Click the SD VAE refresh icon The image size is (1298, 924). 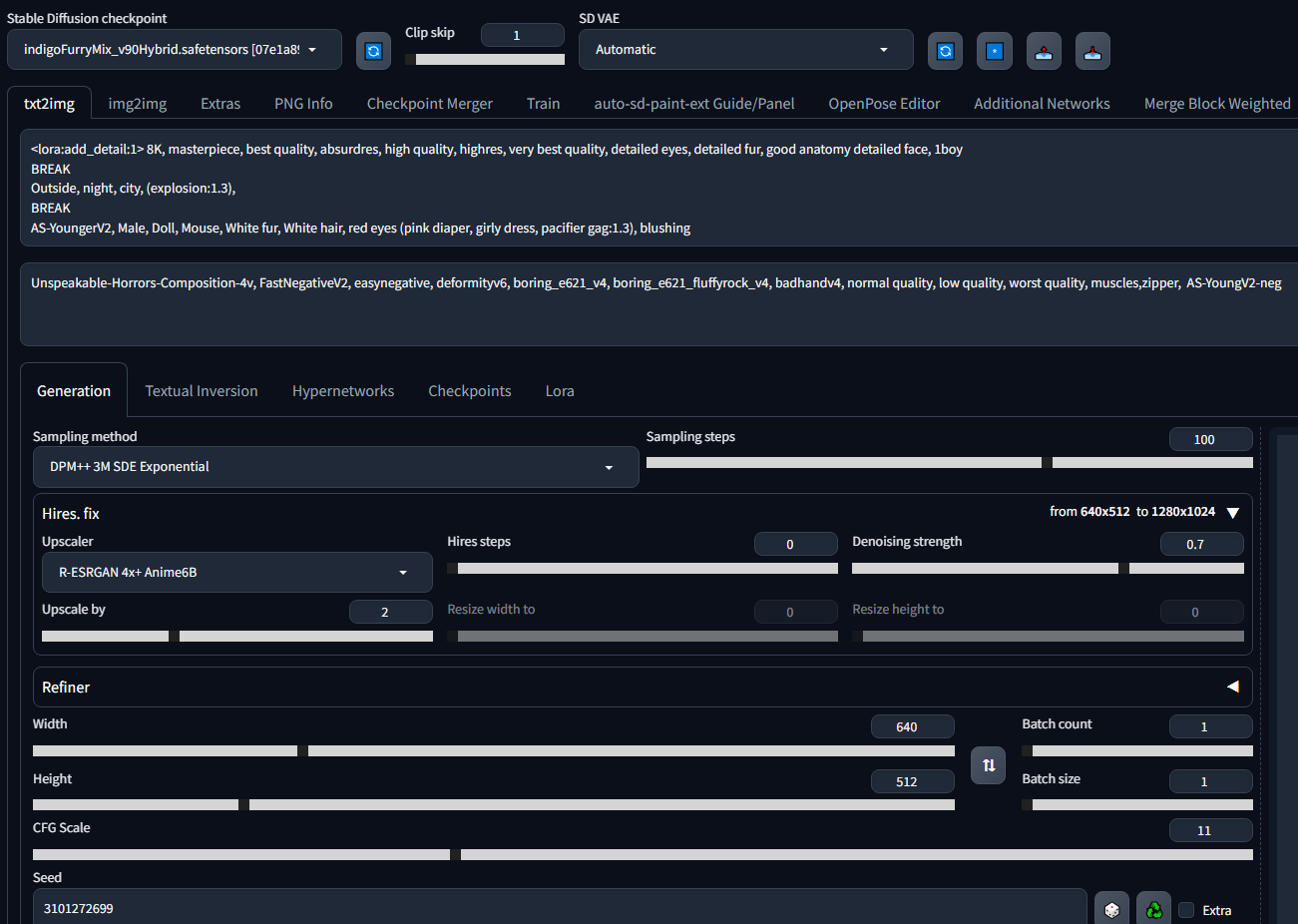[x=945, y=51]
